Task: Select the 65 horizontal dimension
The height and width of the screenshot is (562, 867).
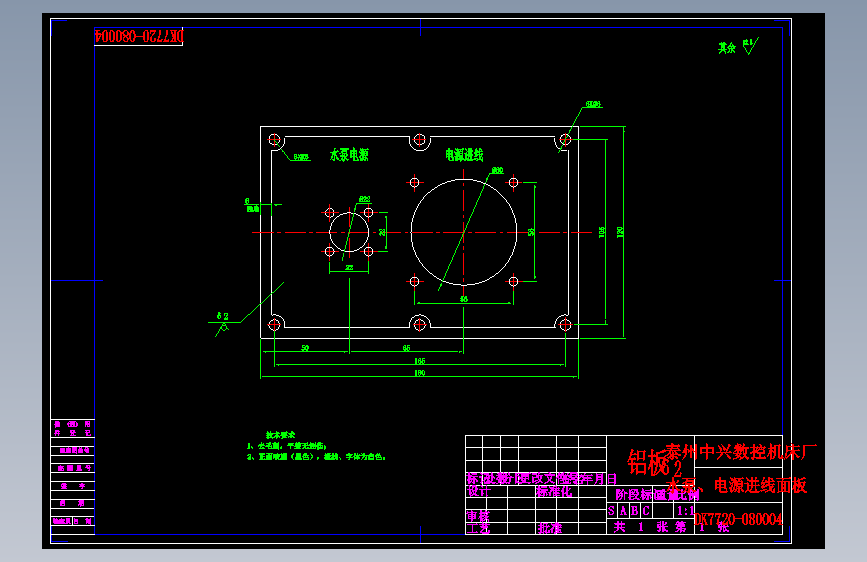Action: (406, 348)
